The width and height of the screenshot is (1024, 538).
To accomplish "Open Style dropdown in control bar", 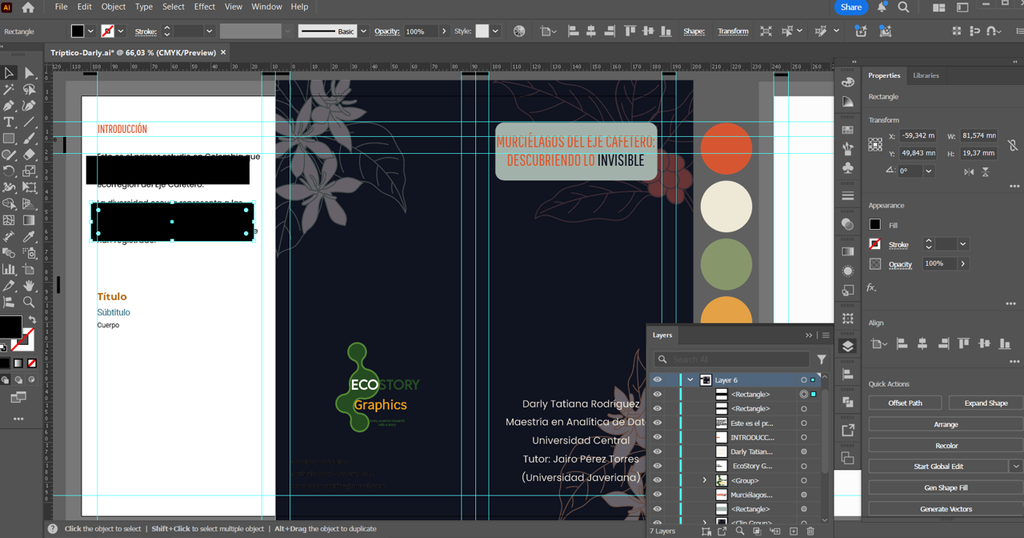I will tap(495, 31).
